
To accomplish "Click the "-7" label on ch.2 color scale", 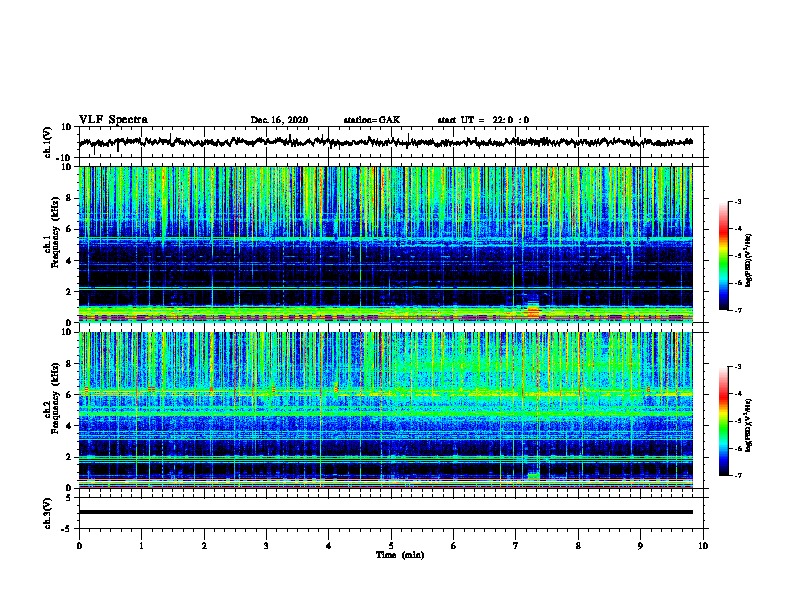I will [738, 475].
